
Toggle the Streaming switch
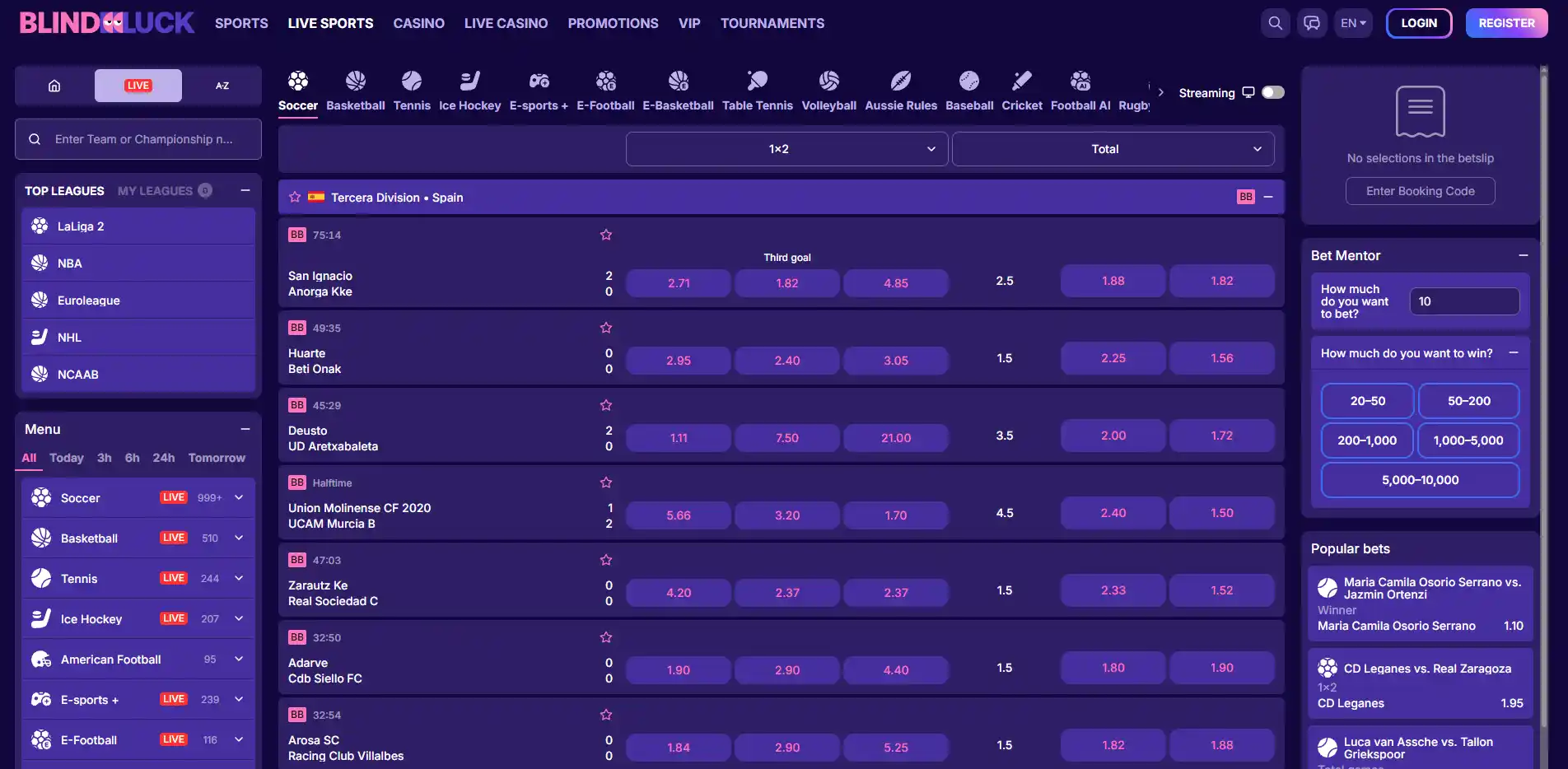[x=1273, y=92]
